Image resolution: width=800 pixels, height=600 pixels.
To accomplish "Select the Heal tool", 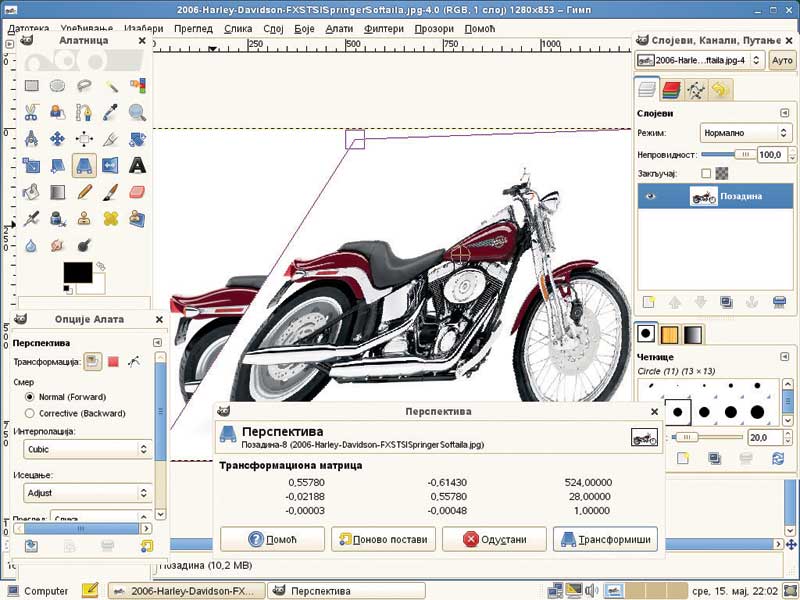I will pos(111,218).
